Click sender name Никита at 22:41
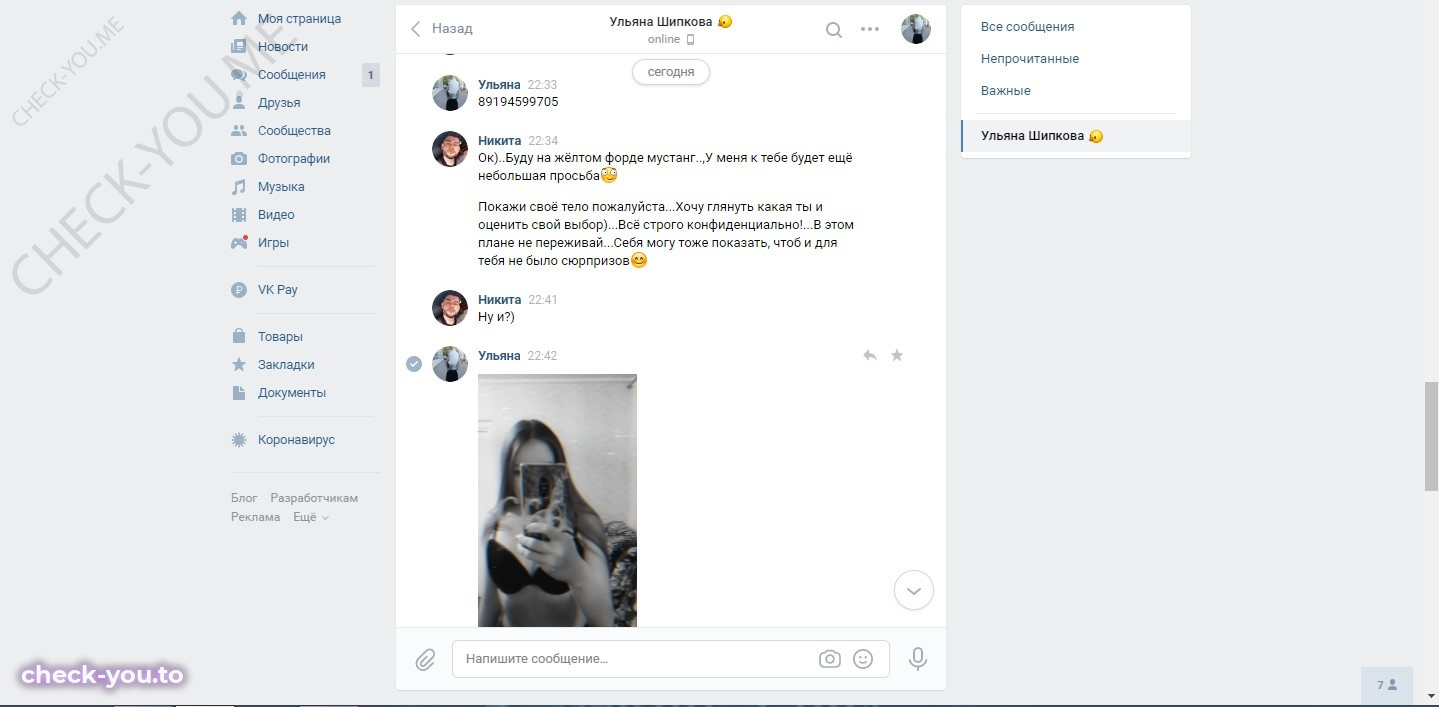Image resolution: width=1439 pixels, height=707 pixels. [x=500, y=300]
